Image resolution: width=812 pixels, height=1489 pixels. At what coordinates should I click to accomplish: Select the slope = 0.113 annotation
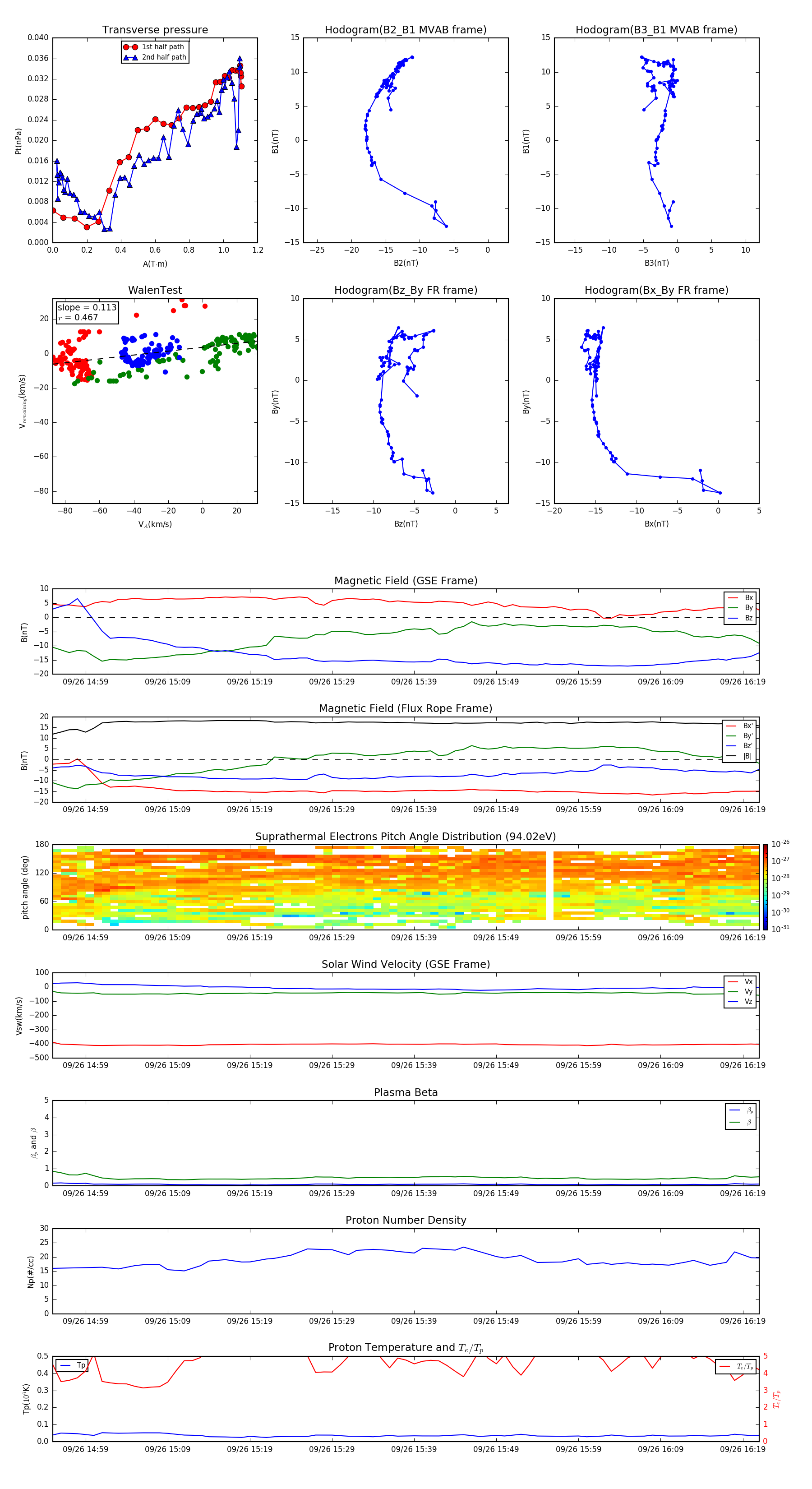[x=87, y=308]
